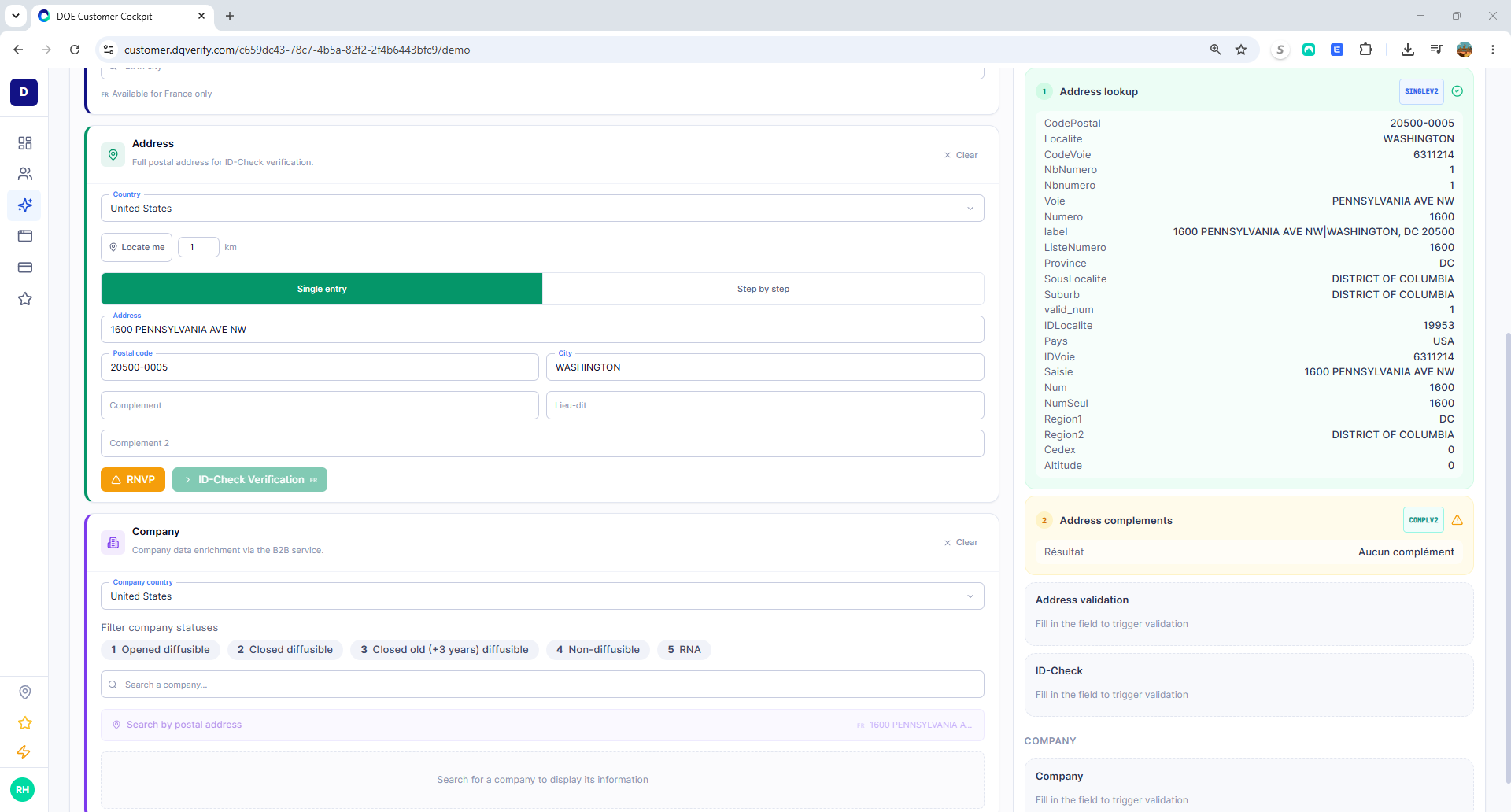Image resolution: width=1511 pixels, height=812 pixels.
Task: Click the Address validation card heading
Action: click(1082, 600)
